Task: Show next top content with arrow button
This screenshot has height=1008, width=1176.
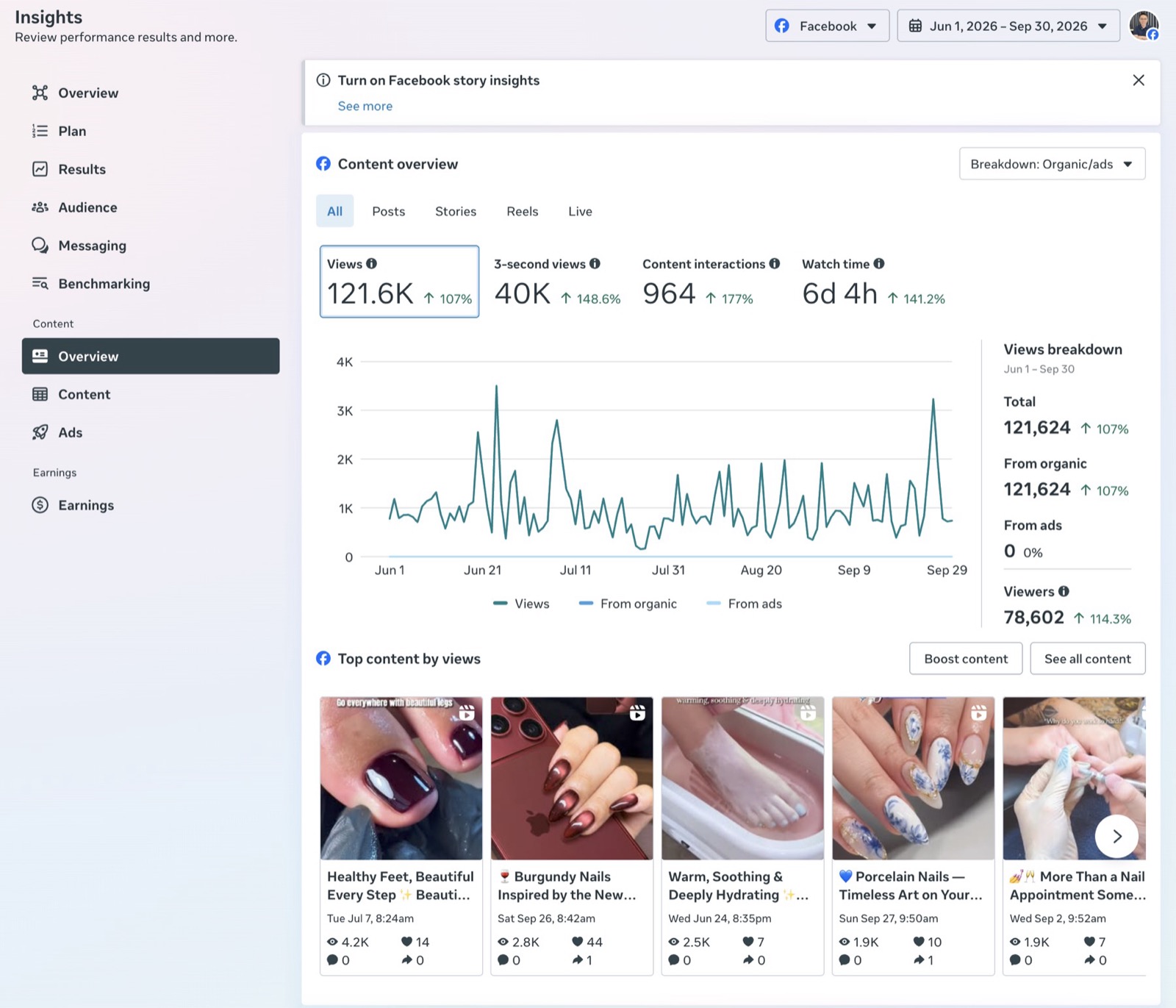Action: (1116, 836)
